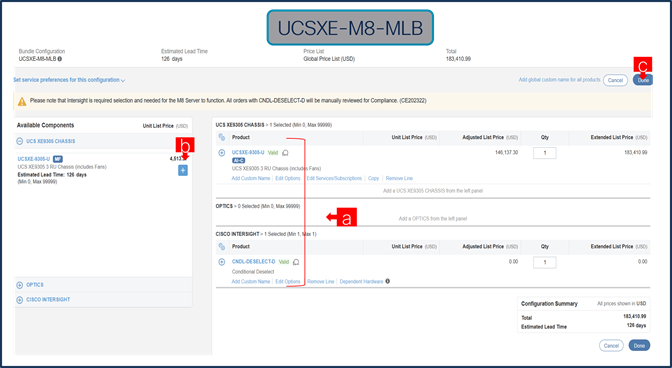Click the Estimated Lead Time 126 days text
672x368 pixels.
52,175
